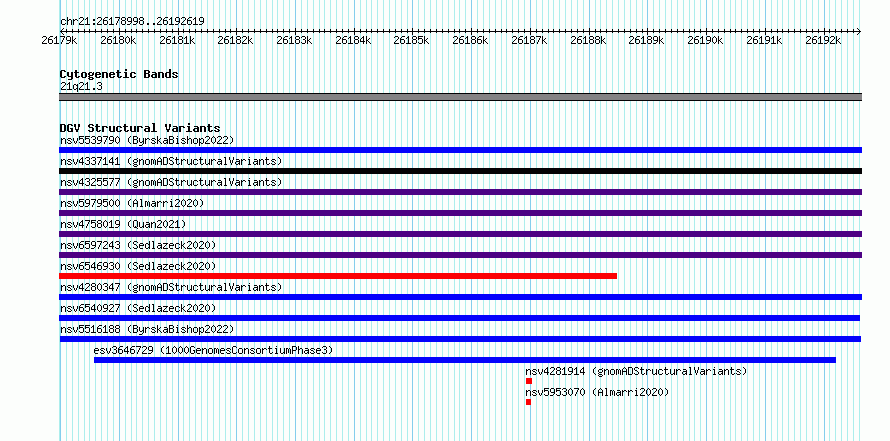Click the nsv6546930 Sedlazeck2020 label
The width and height of the screenshot is (890, 441).
[x=138, y=266]
